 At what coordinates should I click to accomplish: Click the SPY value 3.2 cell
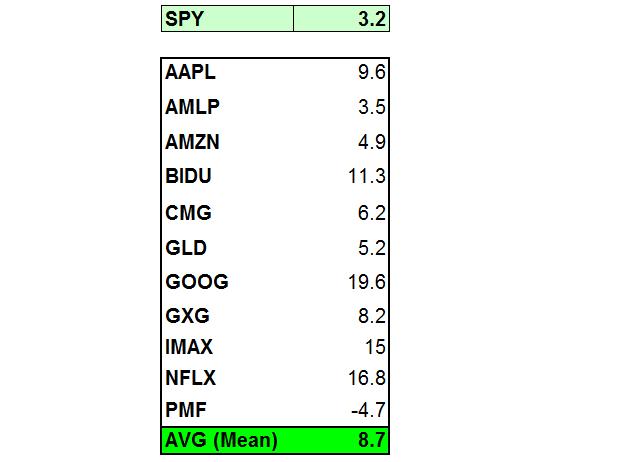tap(341, 19)
